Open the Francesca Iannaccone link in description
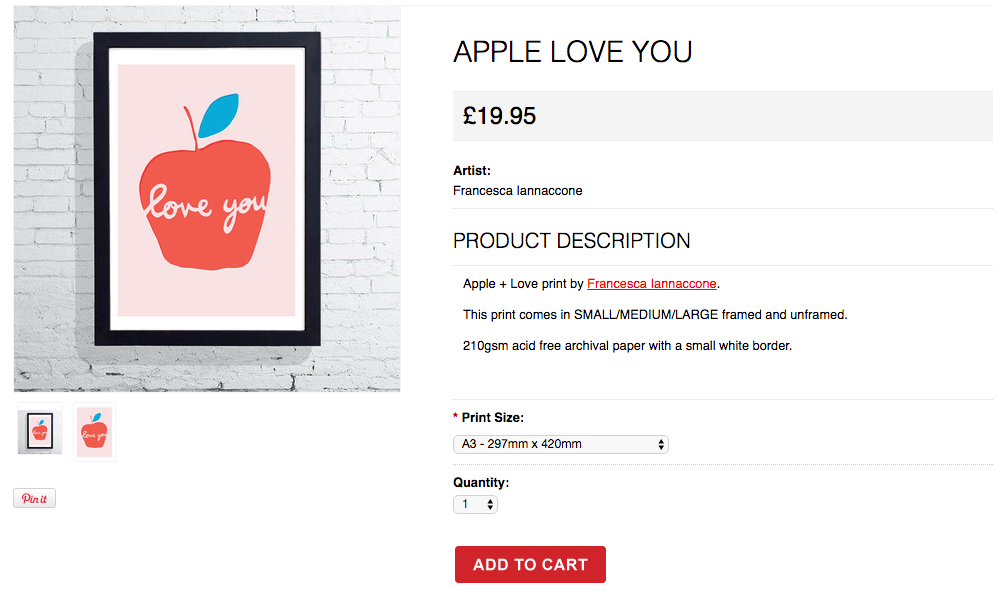 [651, 284]
